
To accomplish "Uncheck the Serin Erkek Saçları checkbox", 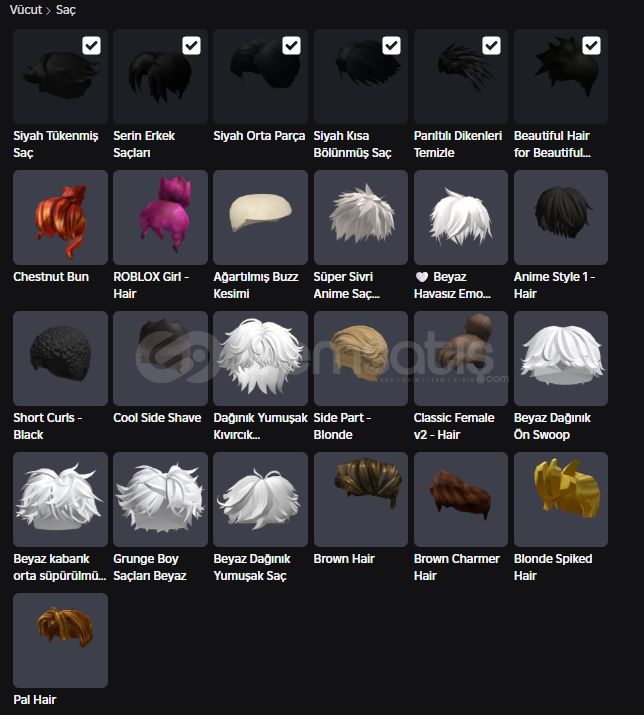I will (x=191, y=46).
